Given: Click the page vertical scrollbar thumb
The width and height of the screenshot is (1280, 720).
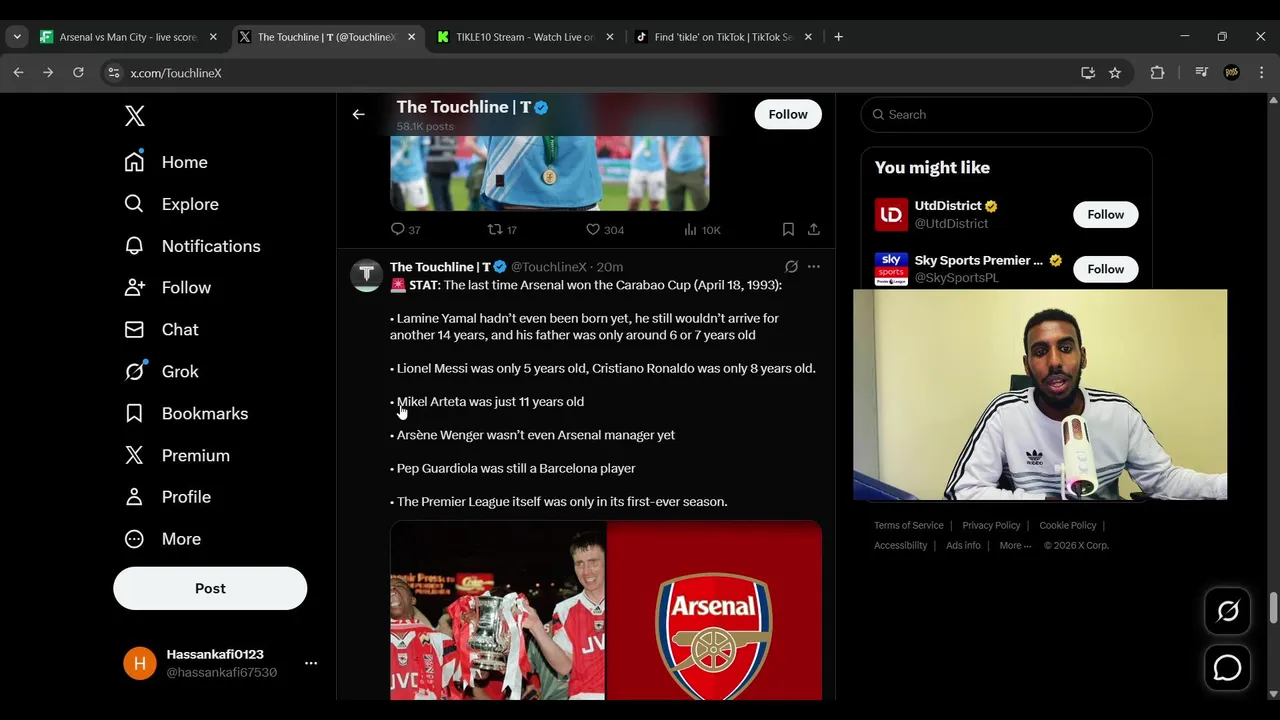Looking at the screenshot, I should 1273,607.
